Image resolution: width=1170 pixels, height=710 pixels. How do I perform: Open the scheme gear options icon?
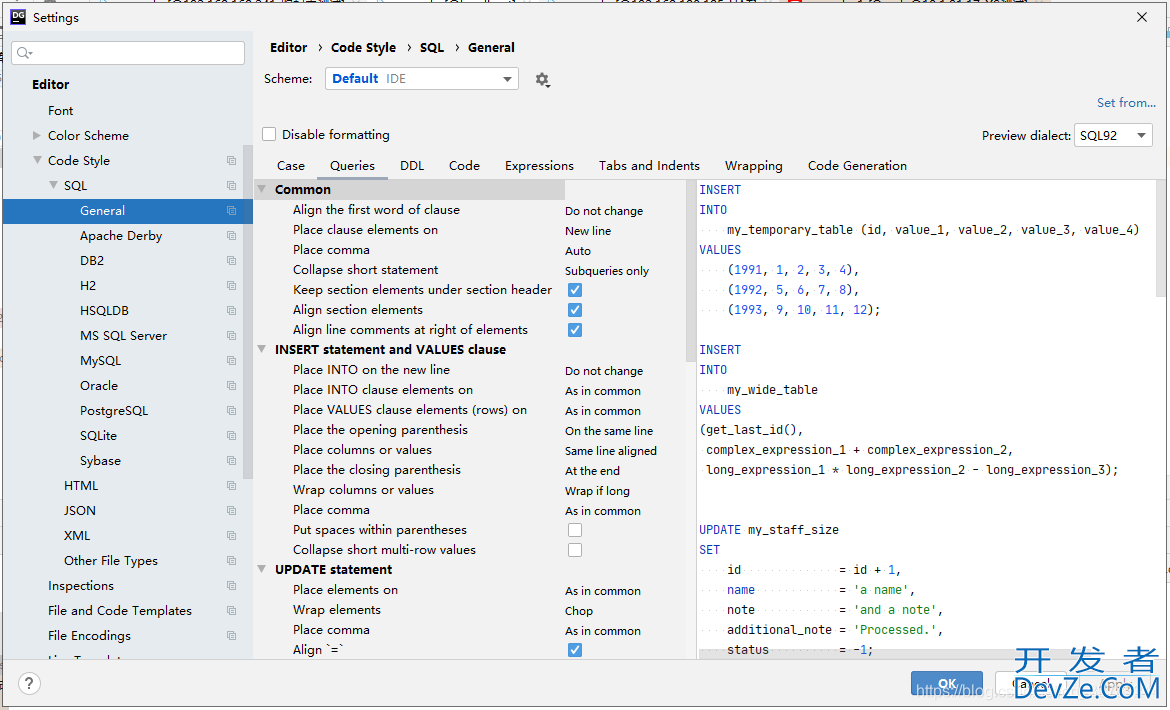click(x=542, y=79)
